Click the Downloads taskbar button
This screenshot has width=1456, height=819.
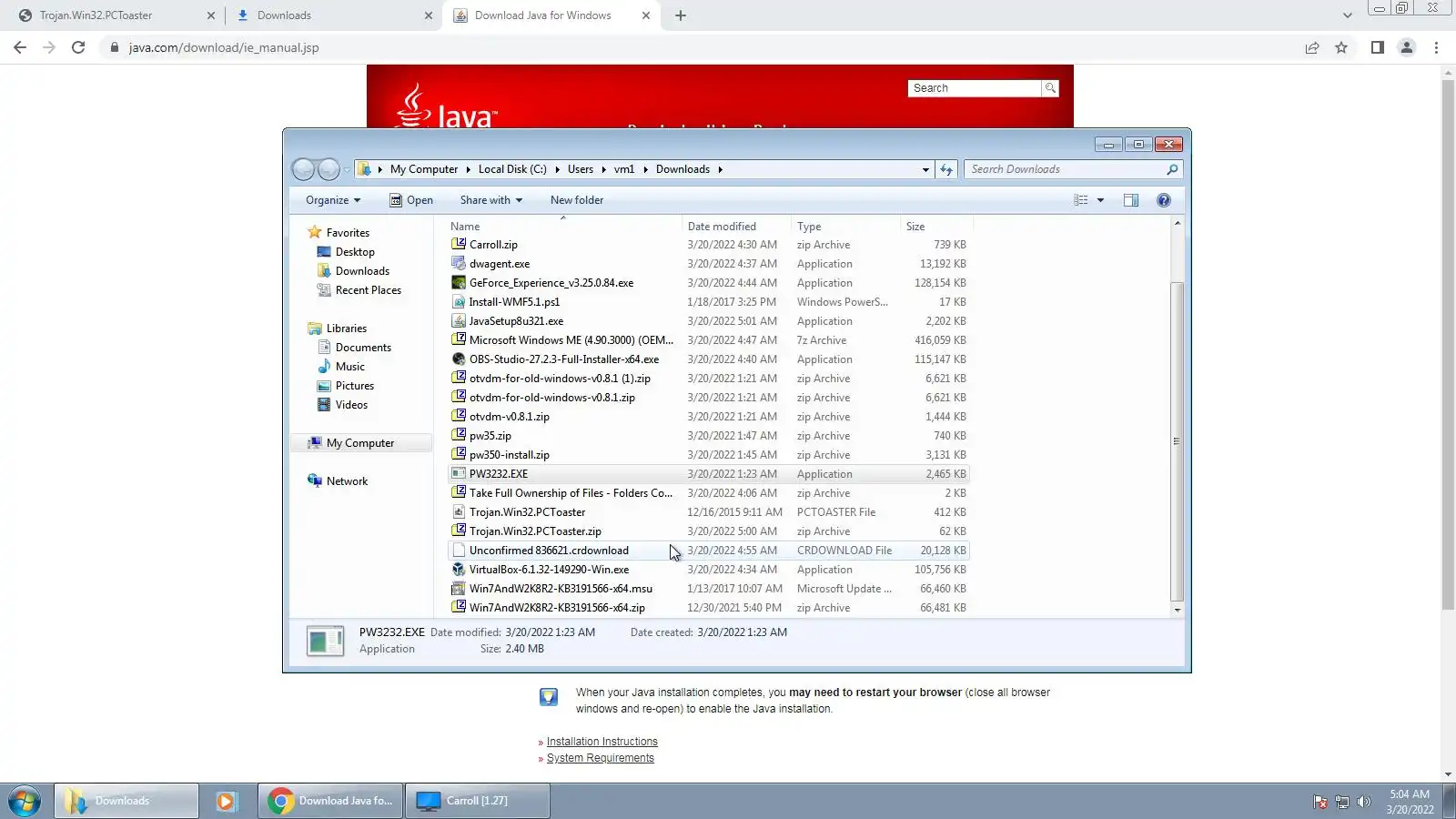point(126,801)
